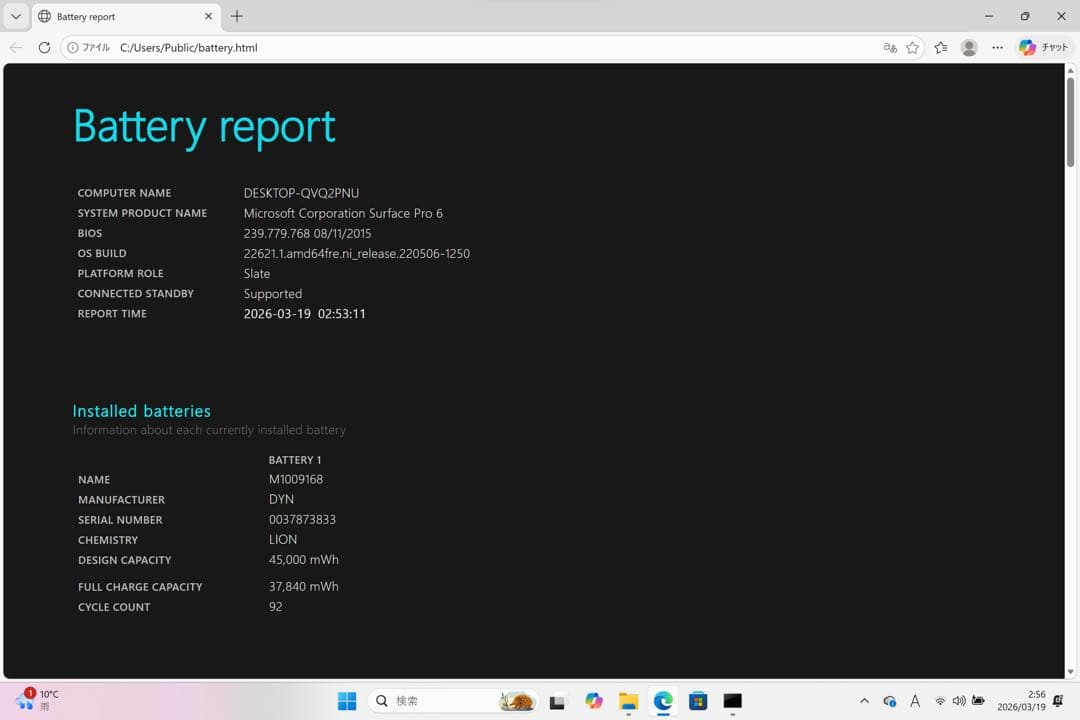
Task: Open Microsoft Store from the taskbar
Action: (698, 701)
